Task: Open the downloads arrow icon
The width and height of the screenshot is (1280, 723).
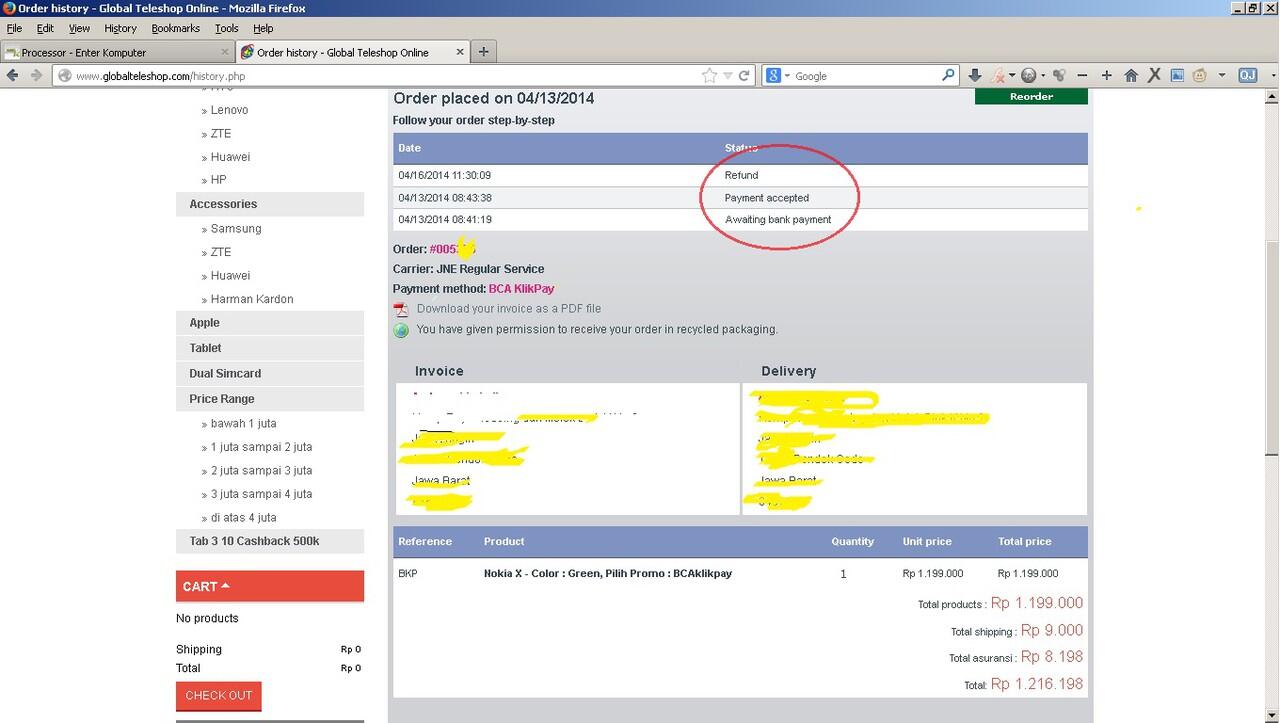Action: pyautogui.click(x=975, y=75)
